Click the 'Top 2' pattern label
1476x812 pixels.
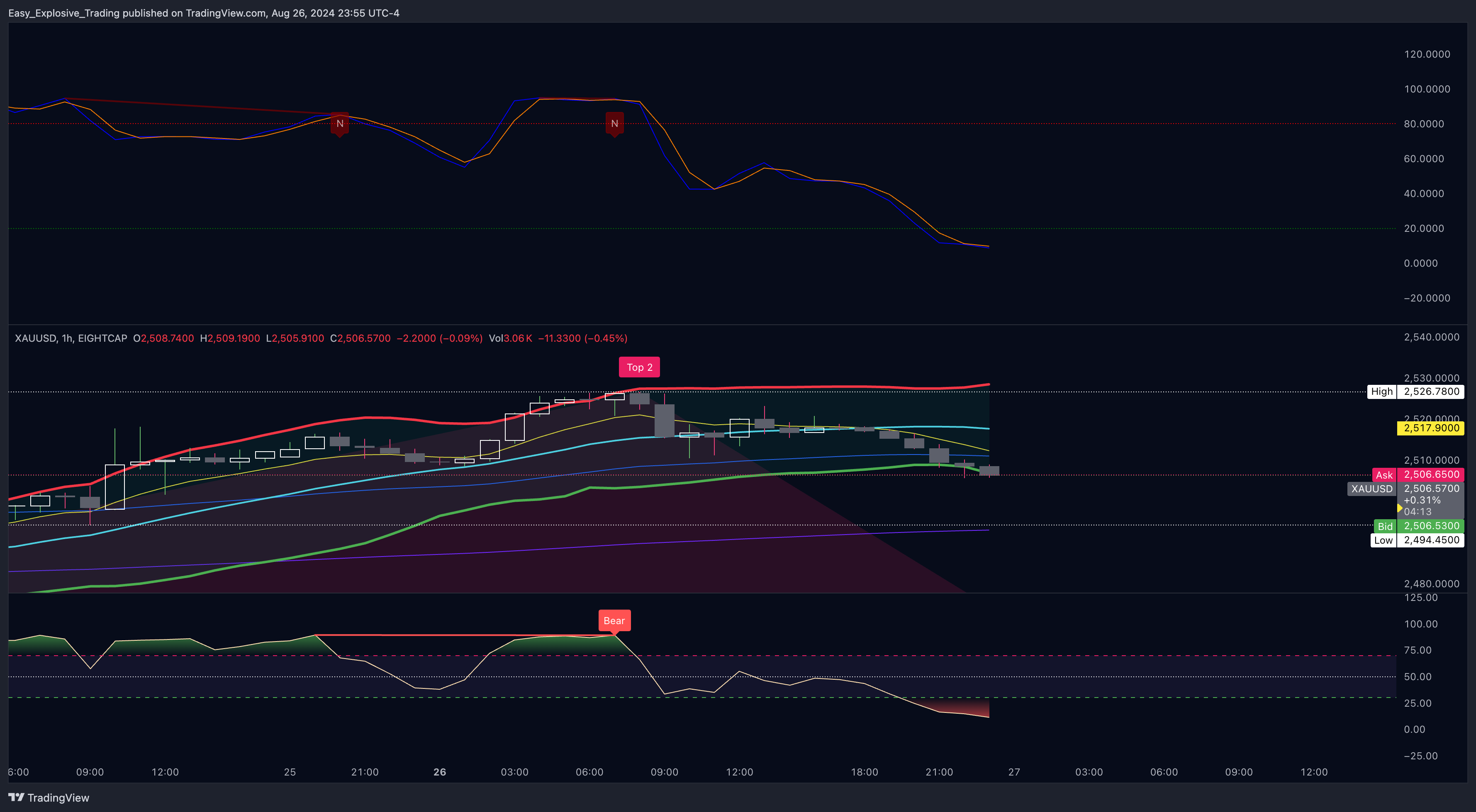pos(639,367)
